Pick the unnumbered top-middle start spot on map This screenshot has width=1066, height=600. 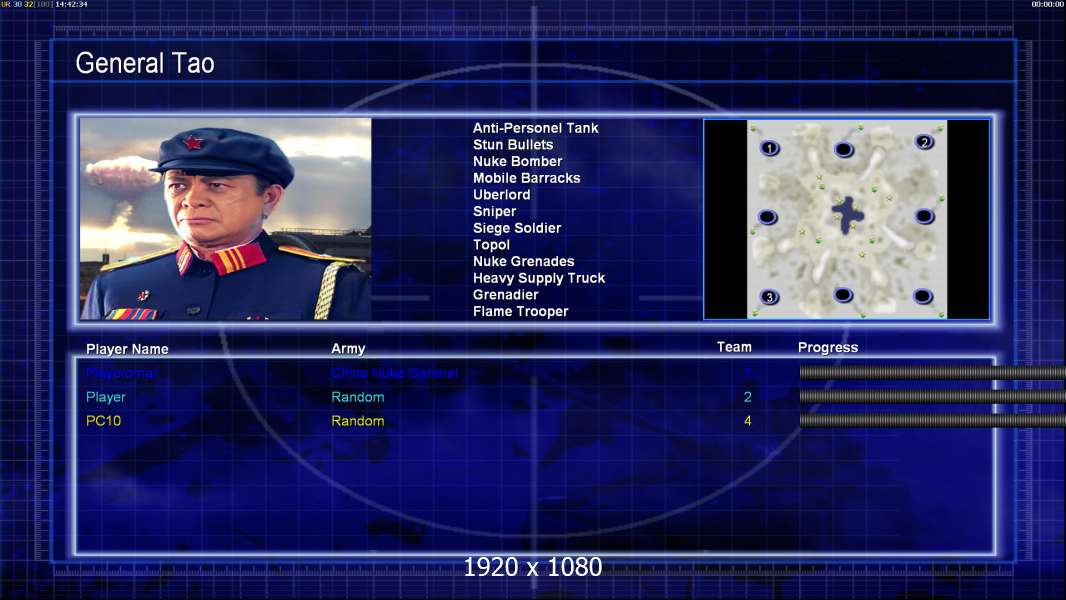point(844,149)
